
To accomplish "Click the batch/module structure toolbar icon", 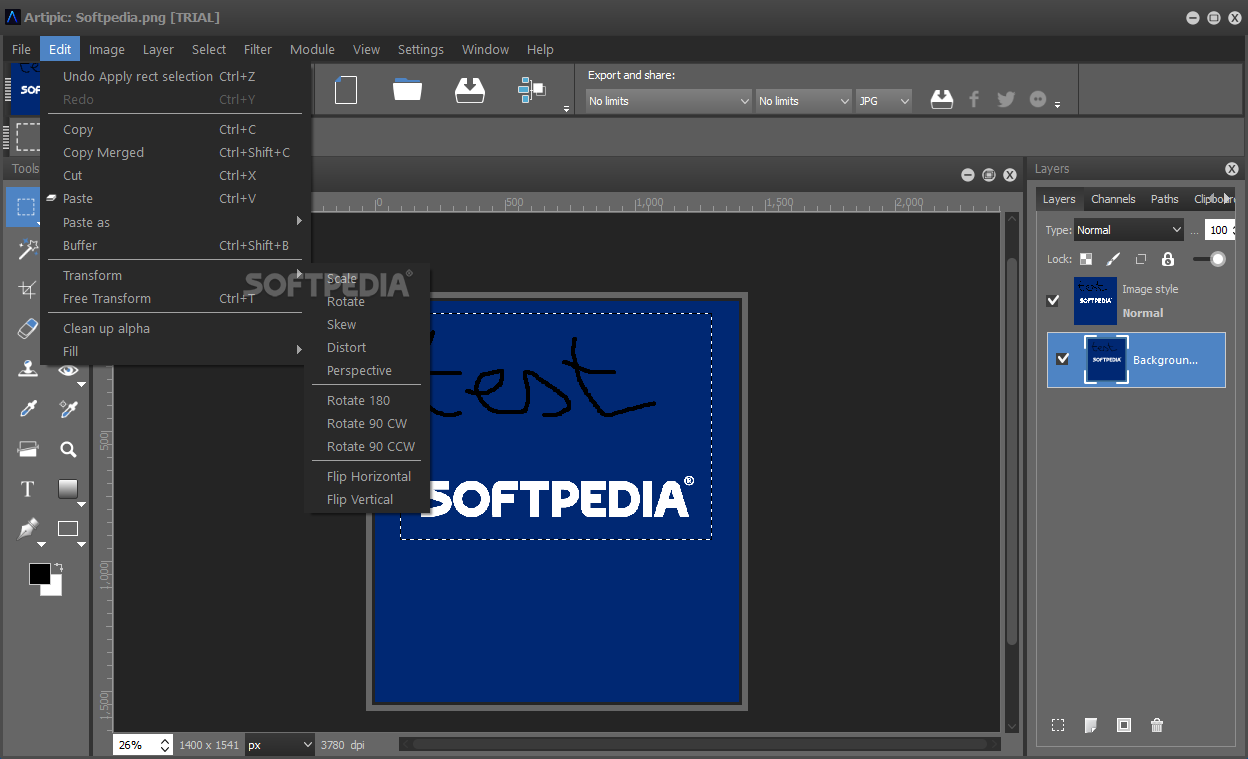I will pyautogui.click(x=531, y=90).
